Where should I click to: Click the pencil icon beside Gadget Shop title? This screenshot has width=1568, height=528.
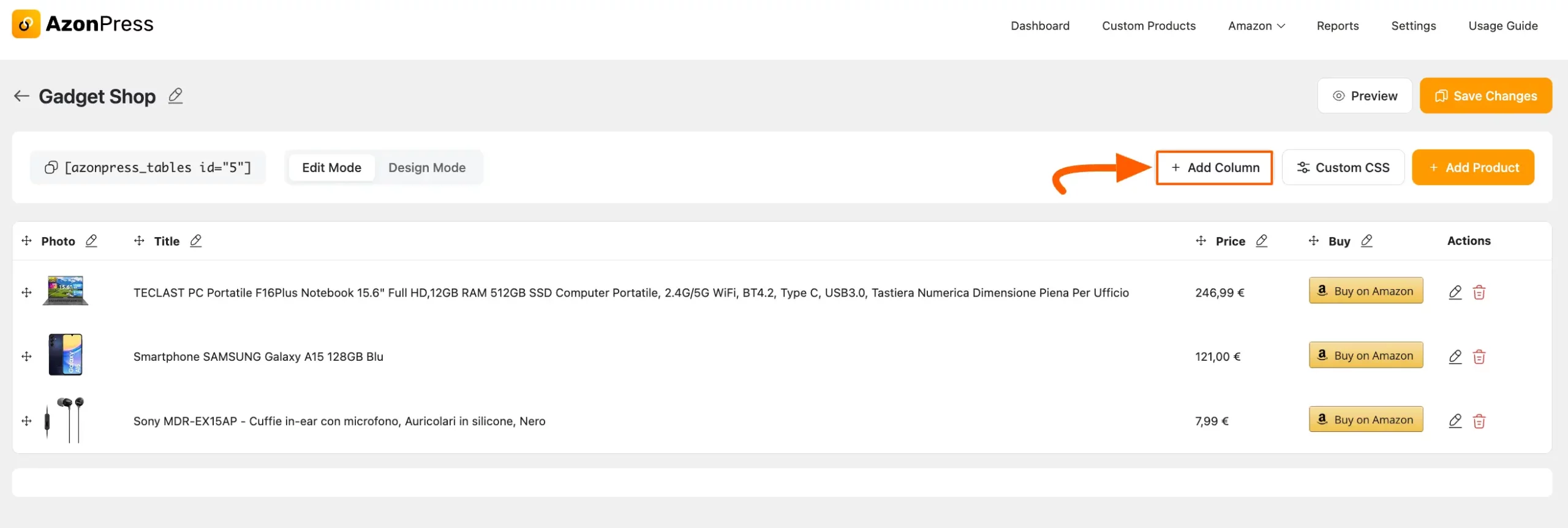tap(175, 96)
